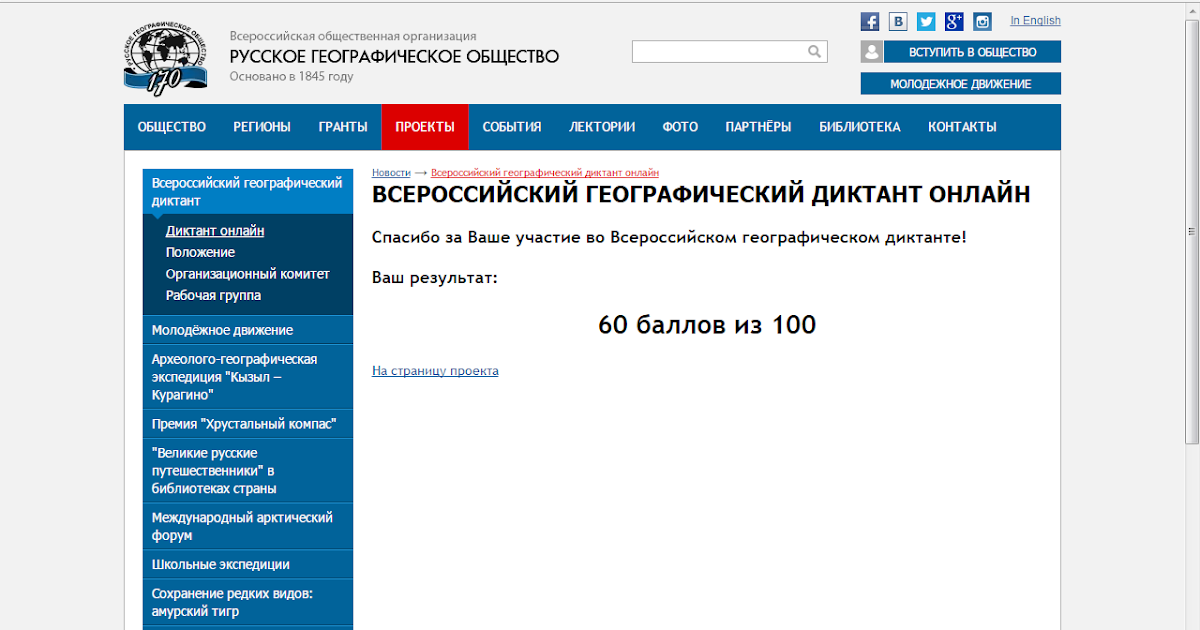Screen dimensions: 1200x630
Task: Click the Всероссийская общественная организация caption
Action: (x=353, y=36)
